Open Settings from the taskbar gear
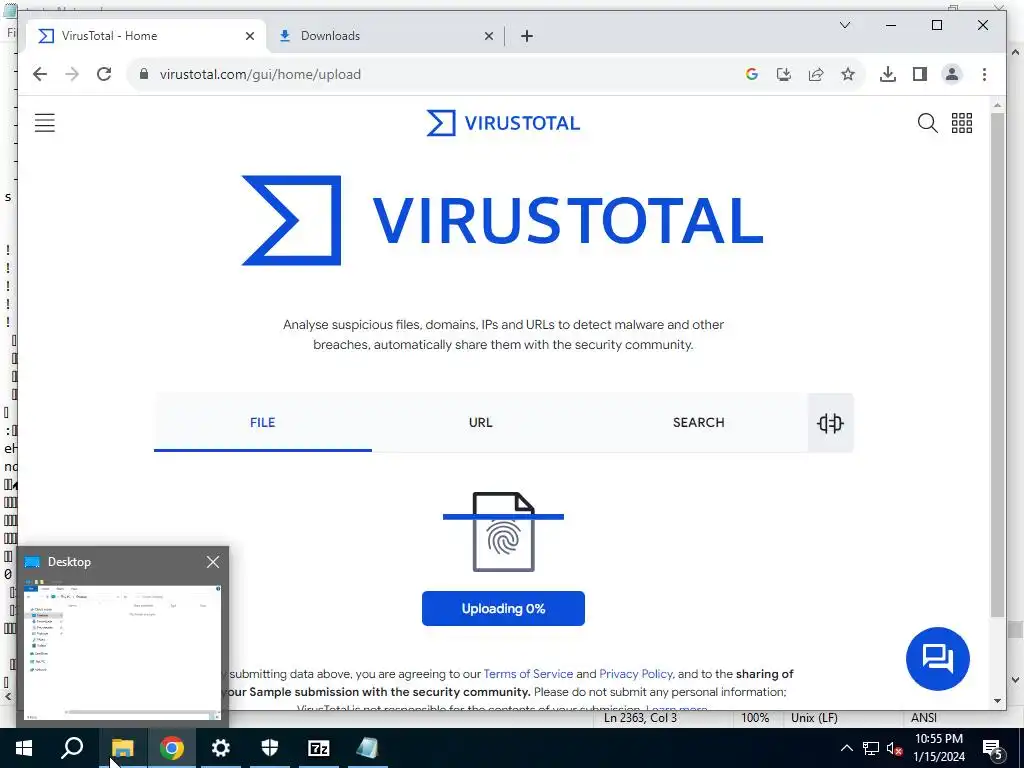Image resolution: width=1024 pixels, height=768 pixels. click(221, 748)
